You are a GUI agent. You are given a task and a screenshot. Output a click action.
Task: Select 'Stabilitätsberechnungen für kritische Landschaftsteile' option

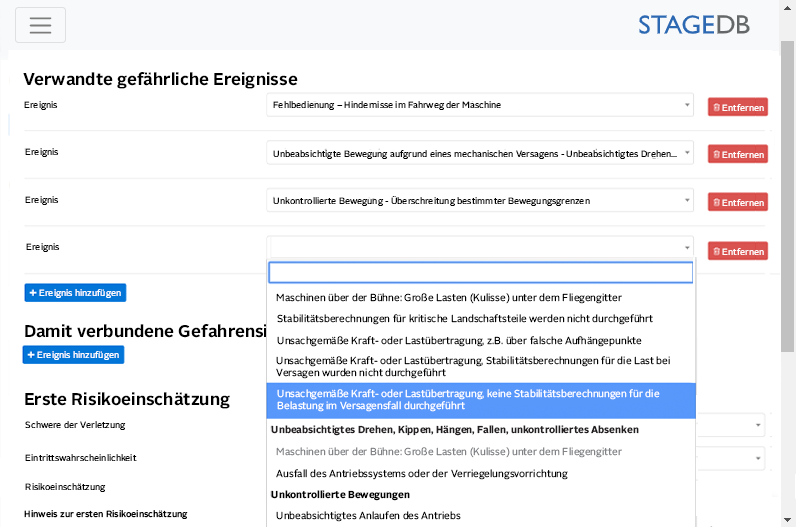pos(465,318)
